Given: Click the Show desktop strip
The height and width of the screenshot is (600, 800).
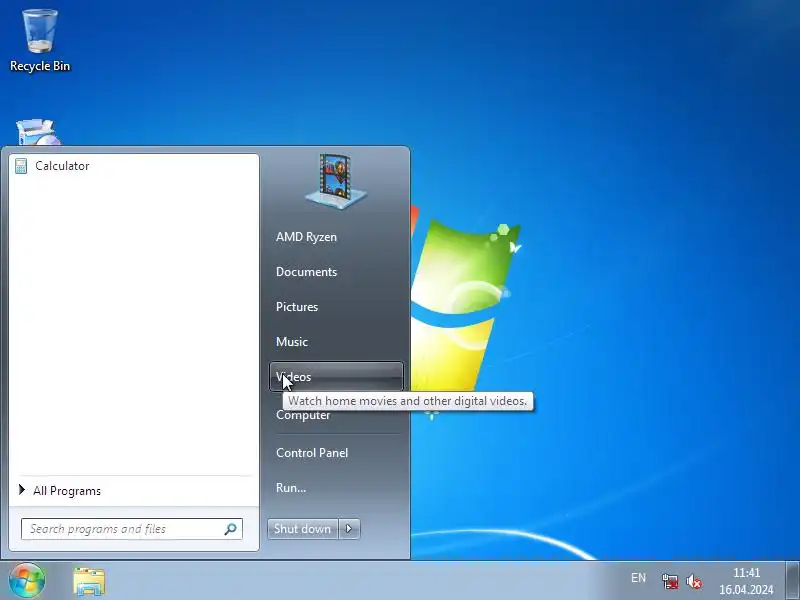Looking at the screenshot, I should (792, 581).
